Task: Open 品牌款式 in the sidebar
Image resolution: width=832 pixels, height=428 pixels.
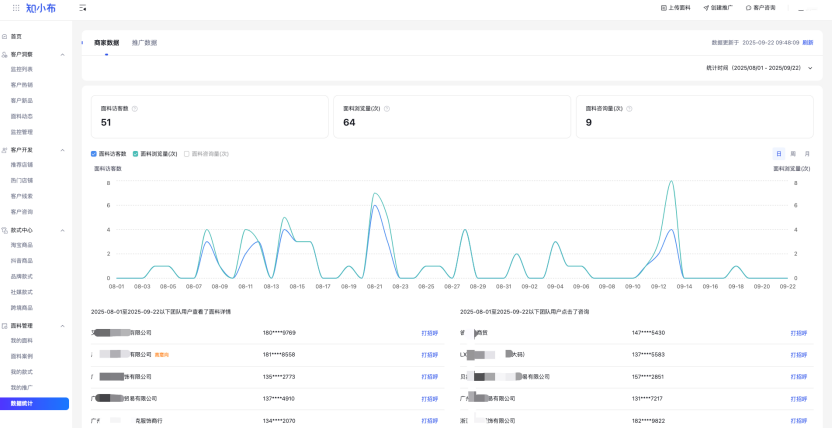Action: pos(22,276)
